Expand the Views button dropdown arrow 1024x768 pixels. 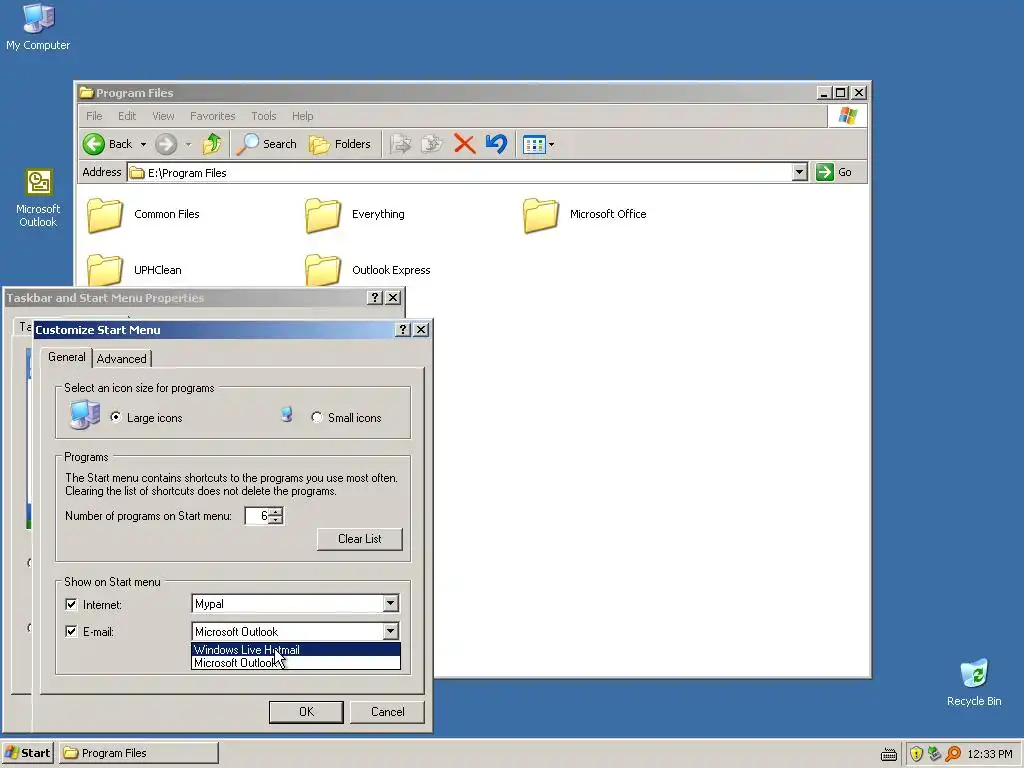click(x=552, y=144)
